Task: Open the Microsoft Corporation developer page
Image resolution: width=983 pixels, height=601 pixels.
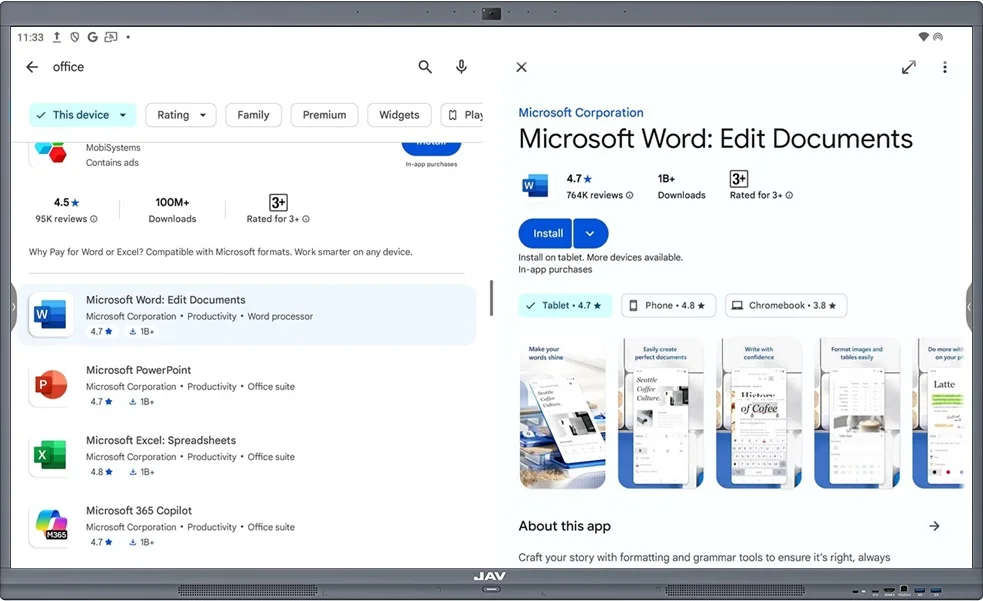Action: pyautogui.click(x=581, y=112)
